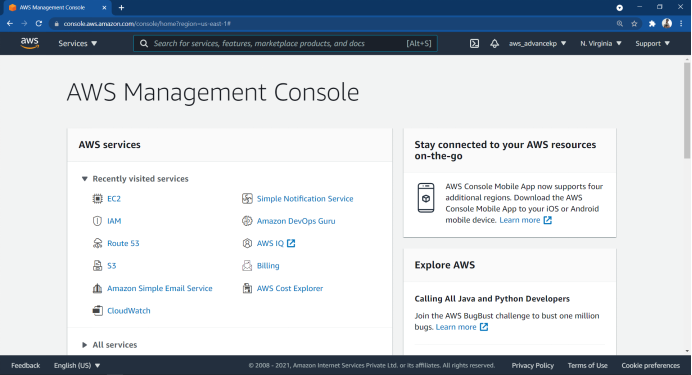This screenshot has height=375, width=692.
Task: Open the Chrome profile avatar
Action: [x=667, y=23]
